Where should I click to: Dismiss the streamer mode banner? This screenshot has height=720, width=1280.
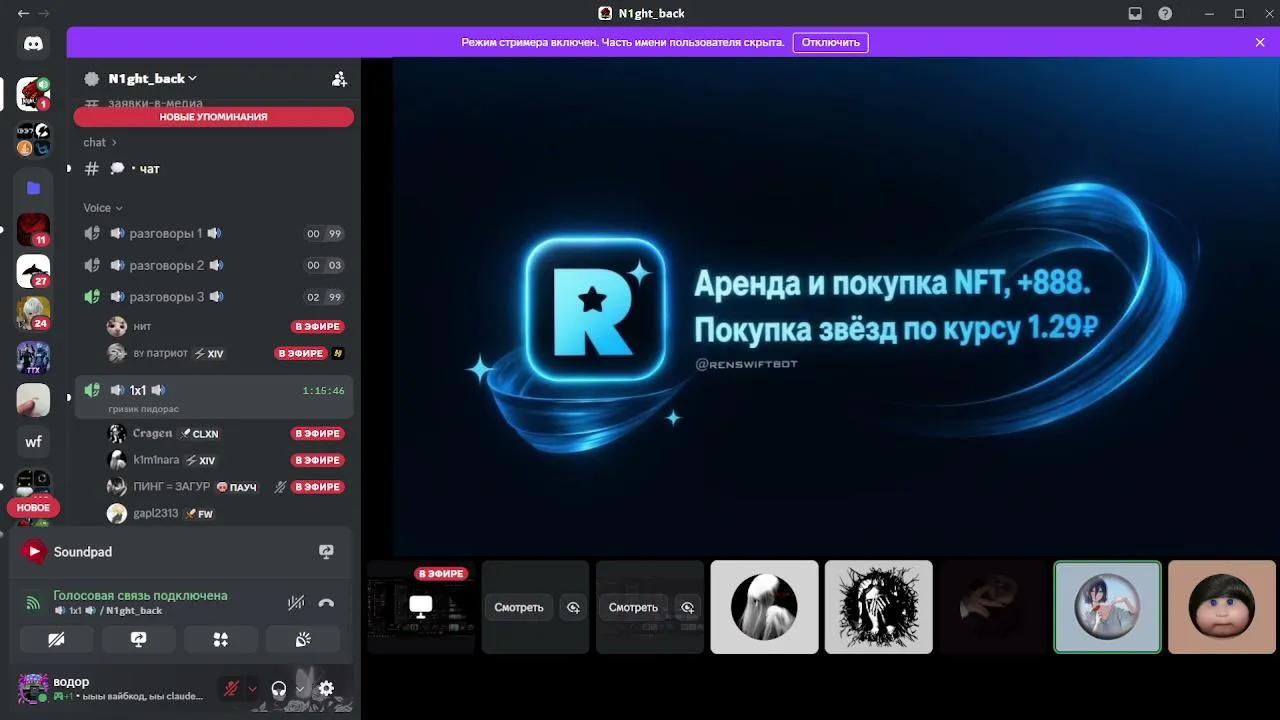pyautogui.click(x=1260, y=43)
